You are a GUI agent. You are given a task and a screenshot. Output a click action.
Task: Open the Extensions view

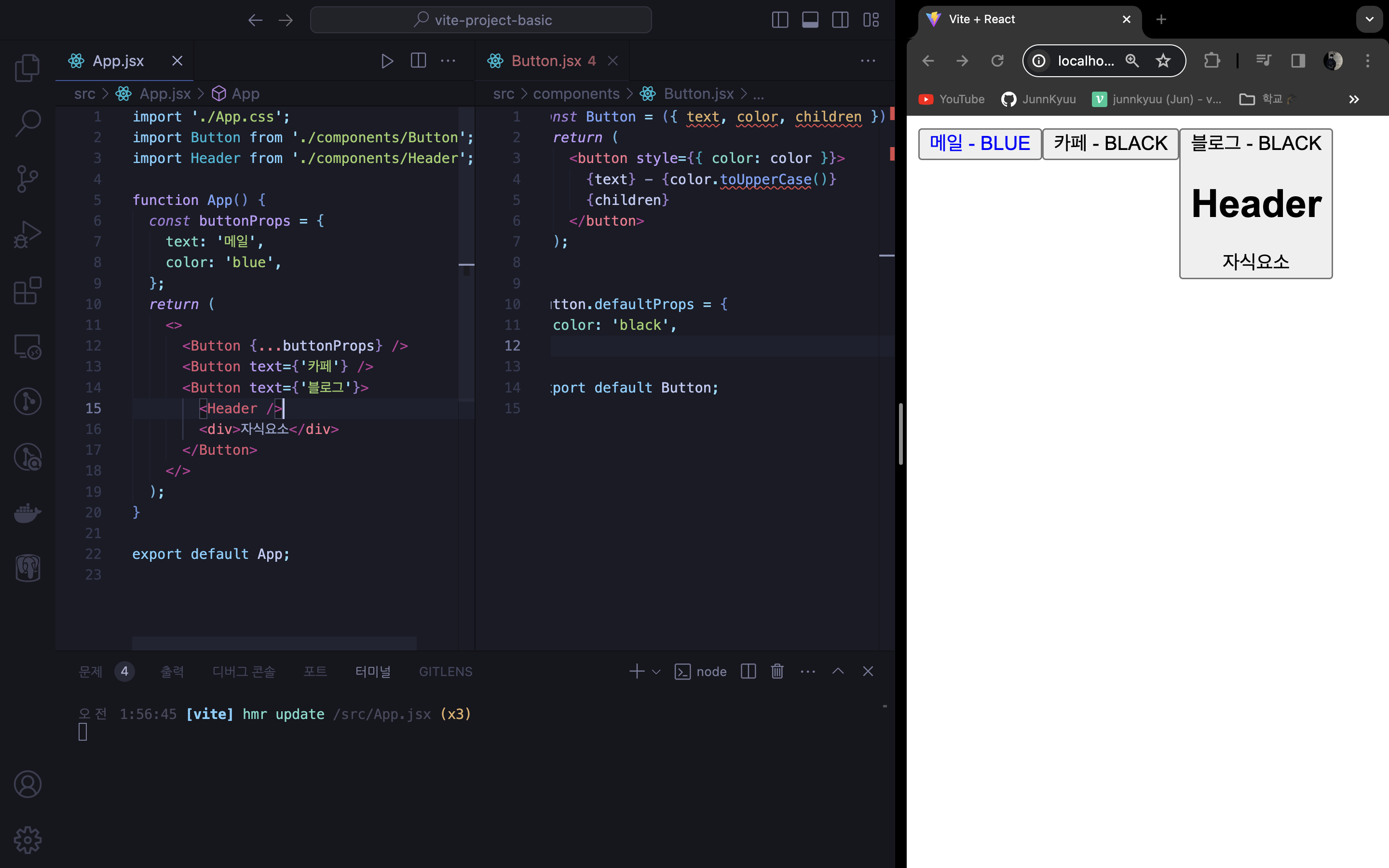27,290
